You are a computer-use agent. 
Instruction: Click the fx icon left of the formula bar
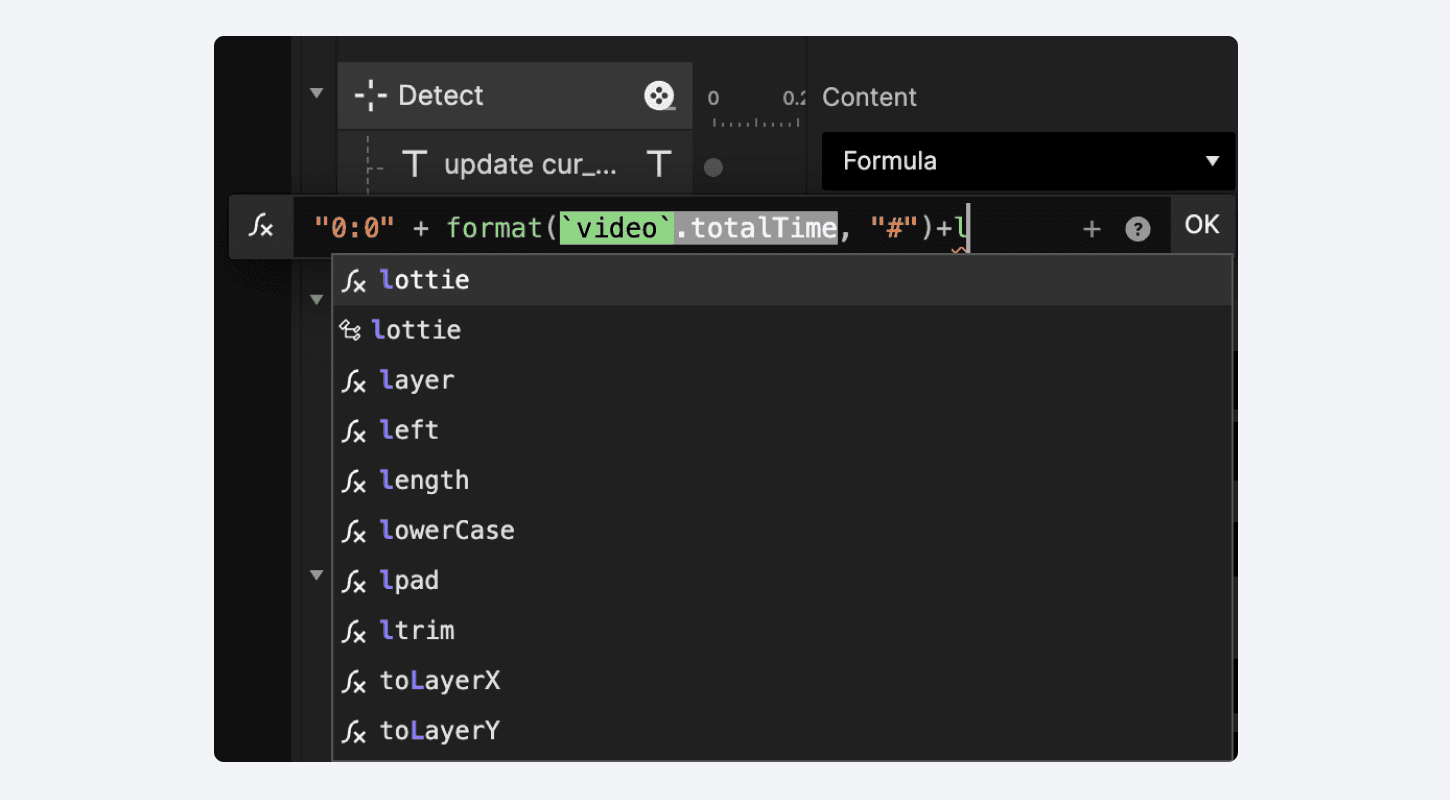pyautogui.click(x=261, y=226)
